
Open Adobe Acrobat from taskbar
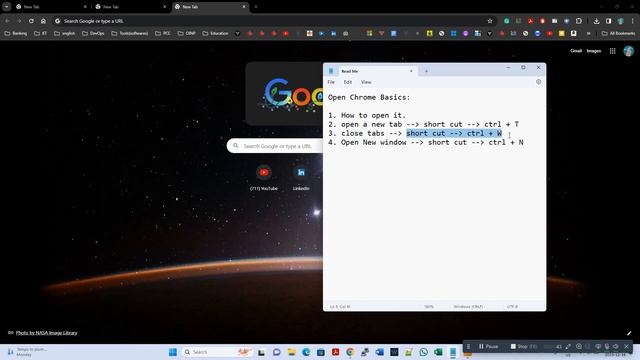(x=336, y=352)
